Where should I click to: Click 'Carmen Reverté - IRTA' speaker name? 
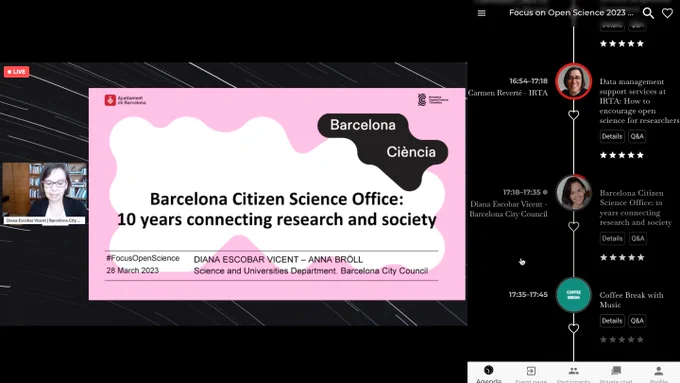(508, 93)
